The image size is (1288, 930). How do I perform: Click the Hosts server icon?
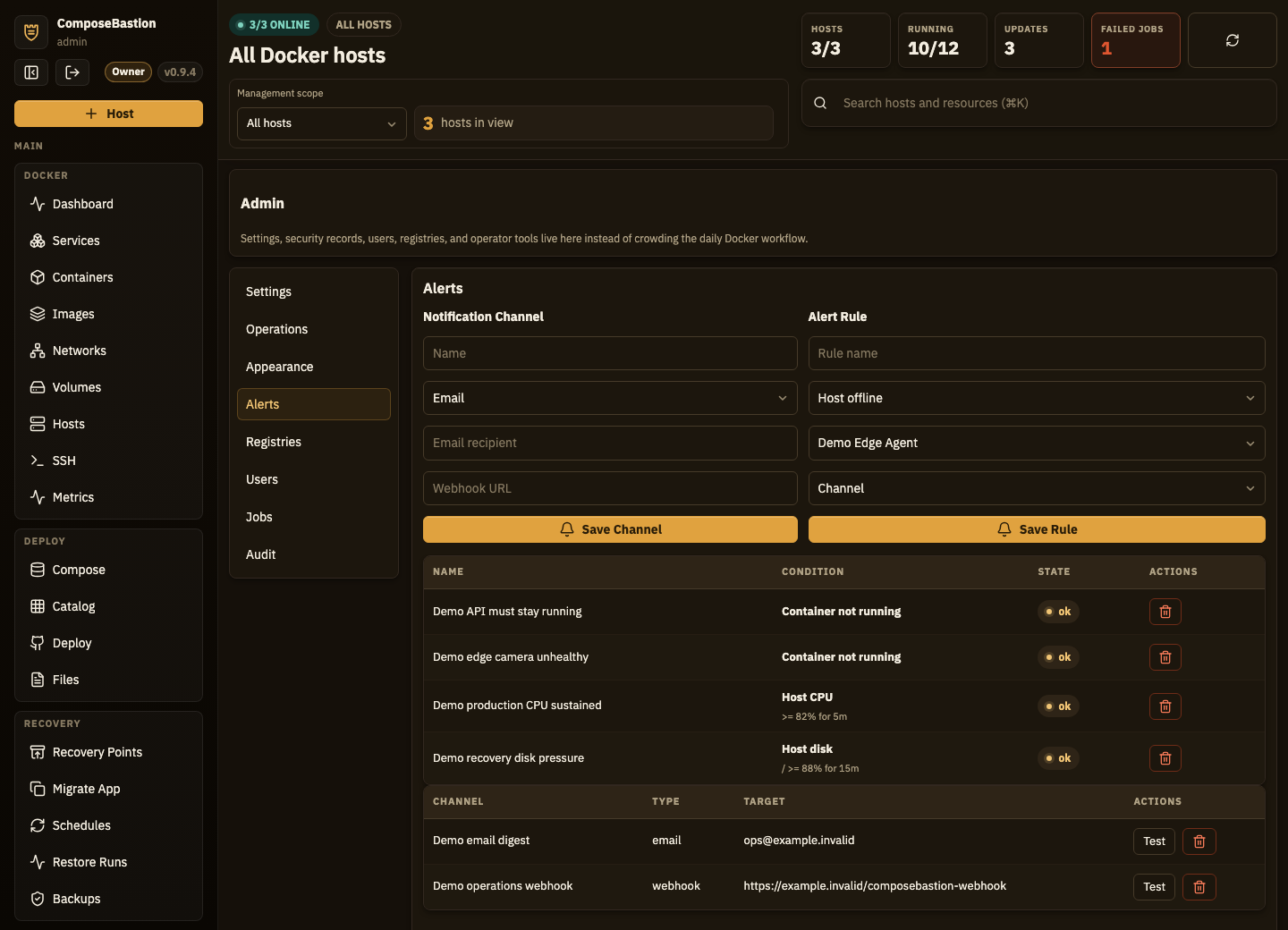point(38,424)
